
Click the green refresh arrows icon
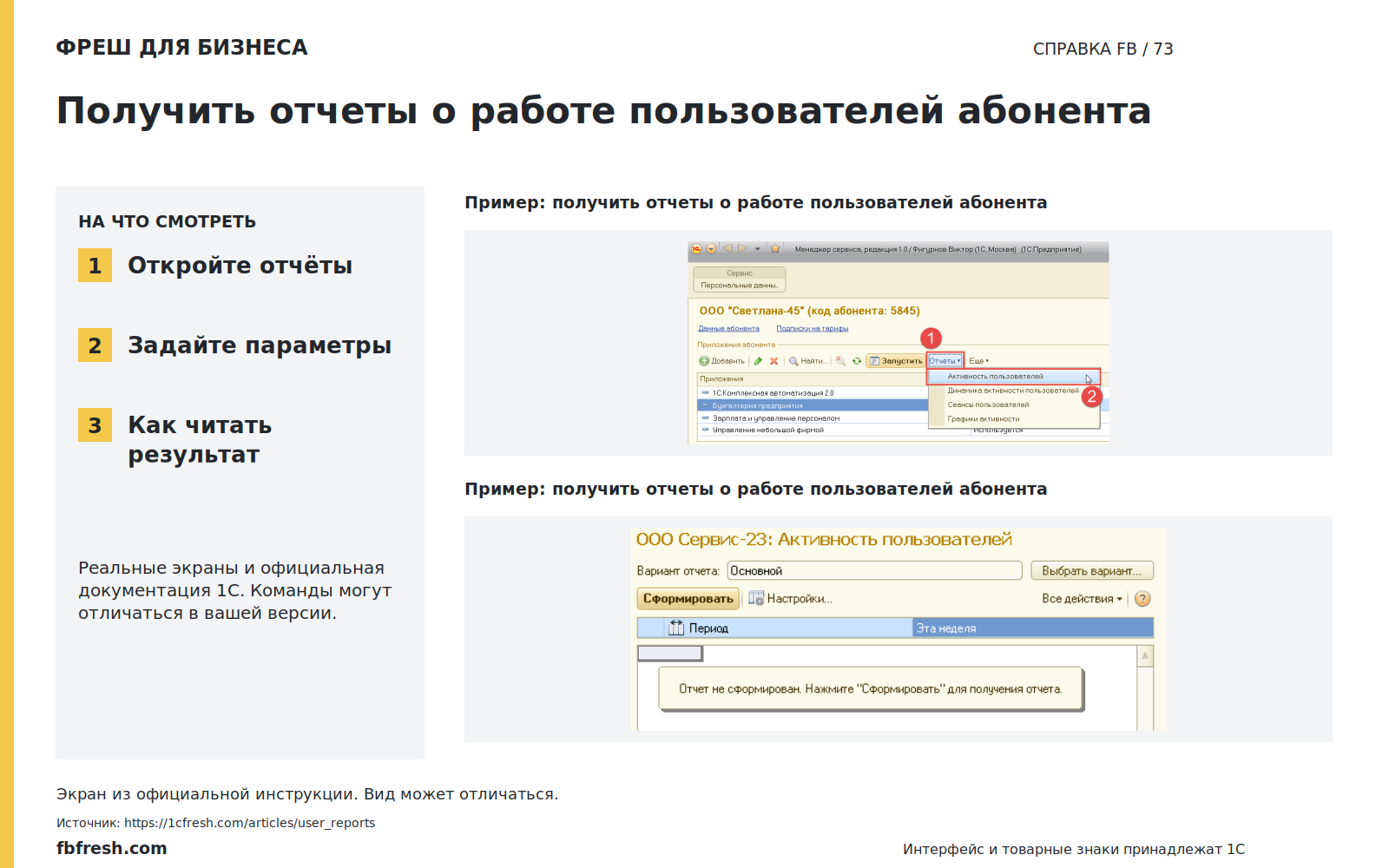(857, 361)
